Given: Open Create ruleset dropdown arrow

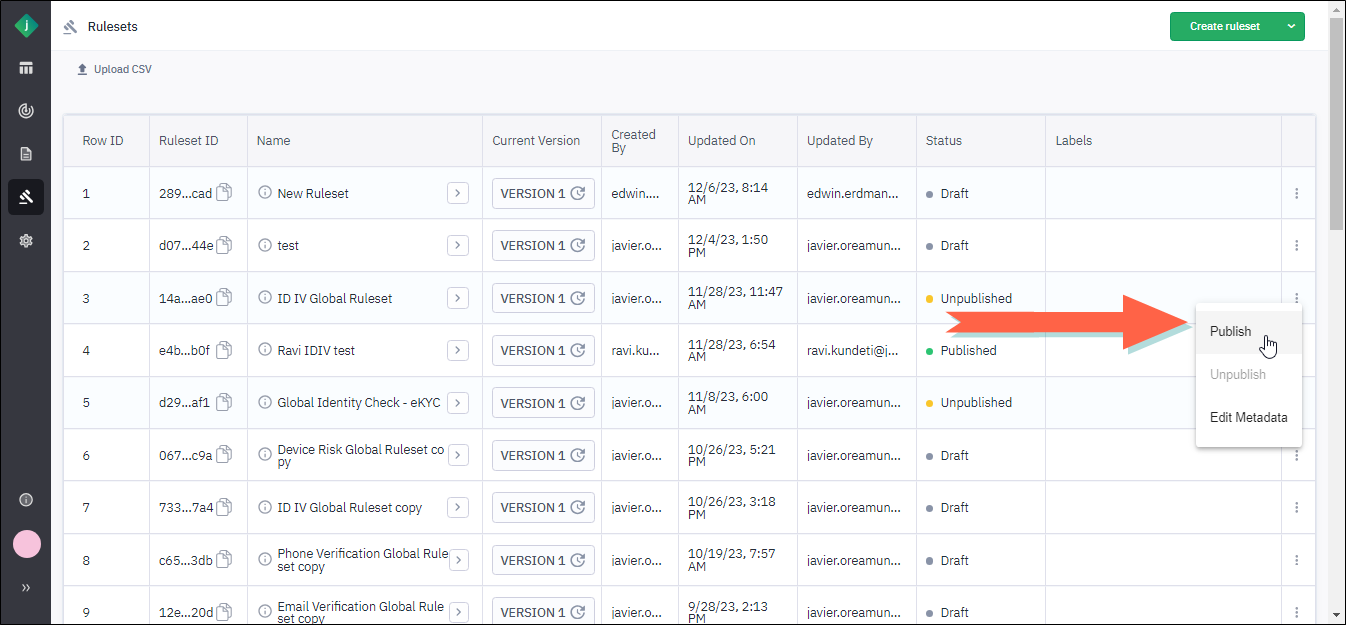Looking at the screenshot, I should tap(1290, 26).
